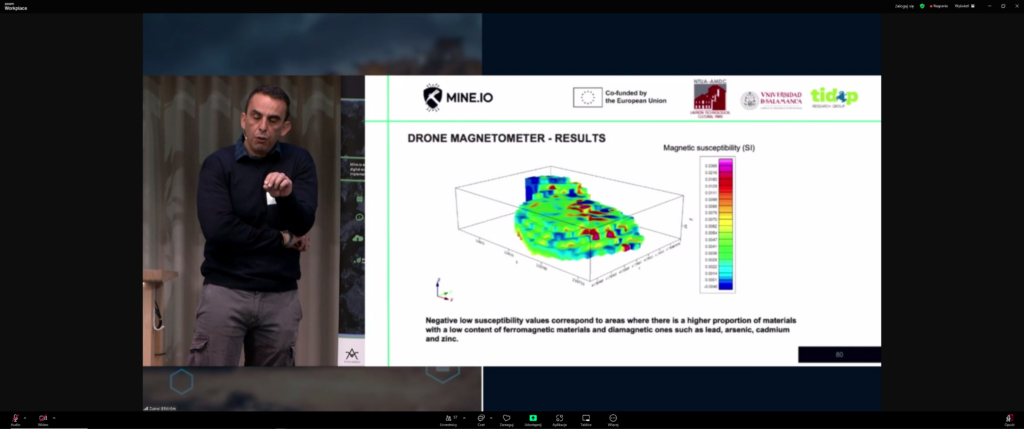Click the Opuść leave meeting icon

pos(1008,417)
